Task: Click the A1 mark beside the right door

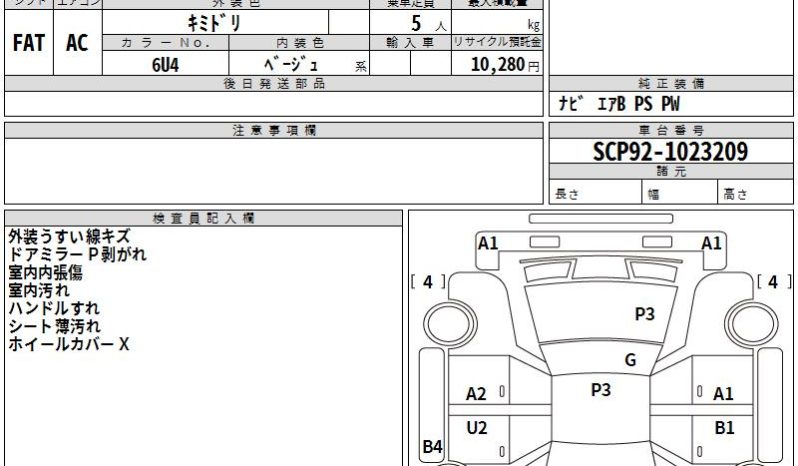Action: [723, 394]
